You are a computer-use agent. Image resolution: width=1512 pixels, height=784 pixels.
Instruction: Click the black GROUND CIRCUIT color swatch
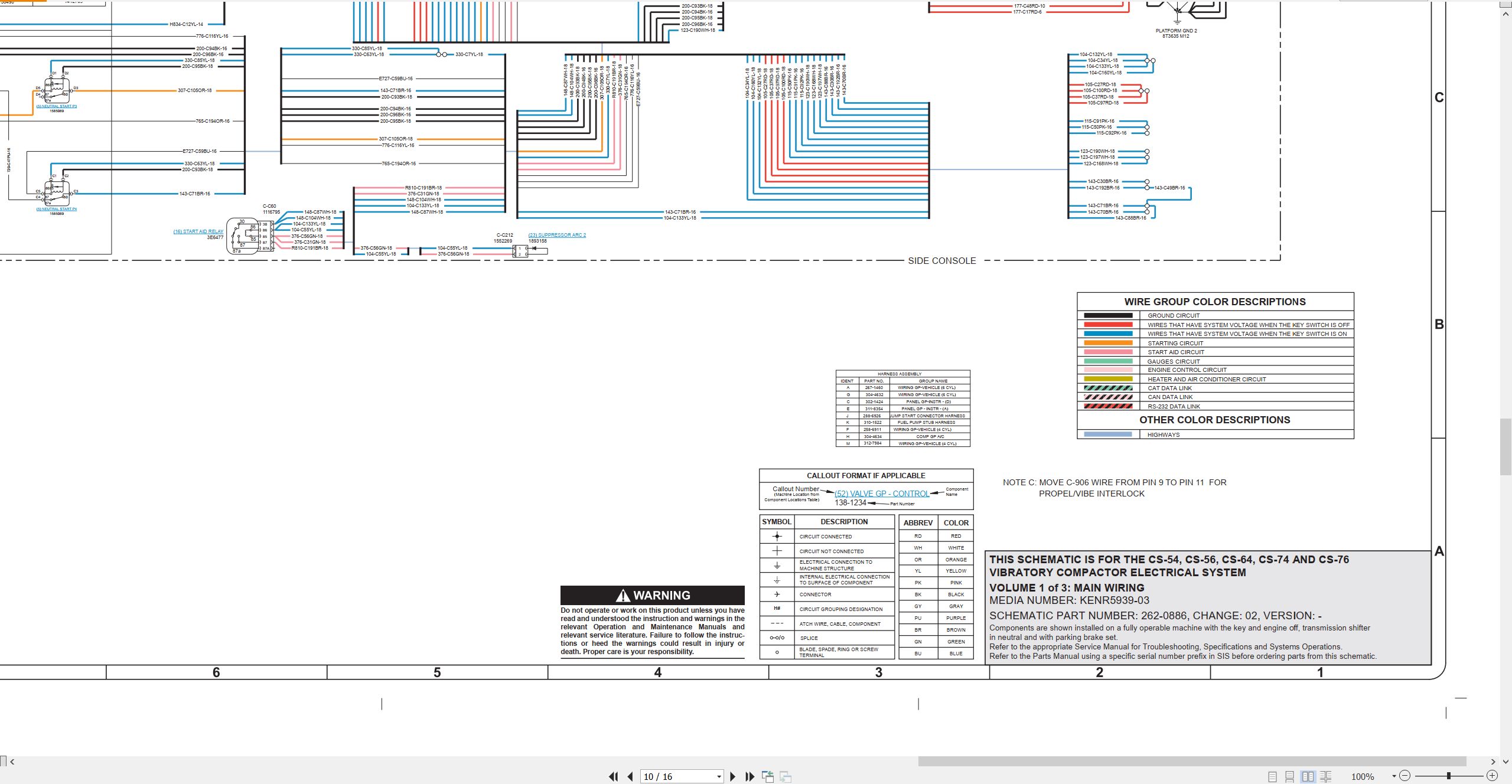tap(1108, 316)
